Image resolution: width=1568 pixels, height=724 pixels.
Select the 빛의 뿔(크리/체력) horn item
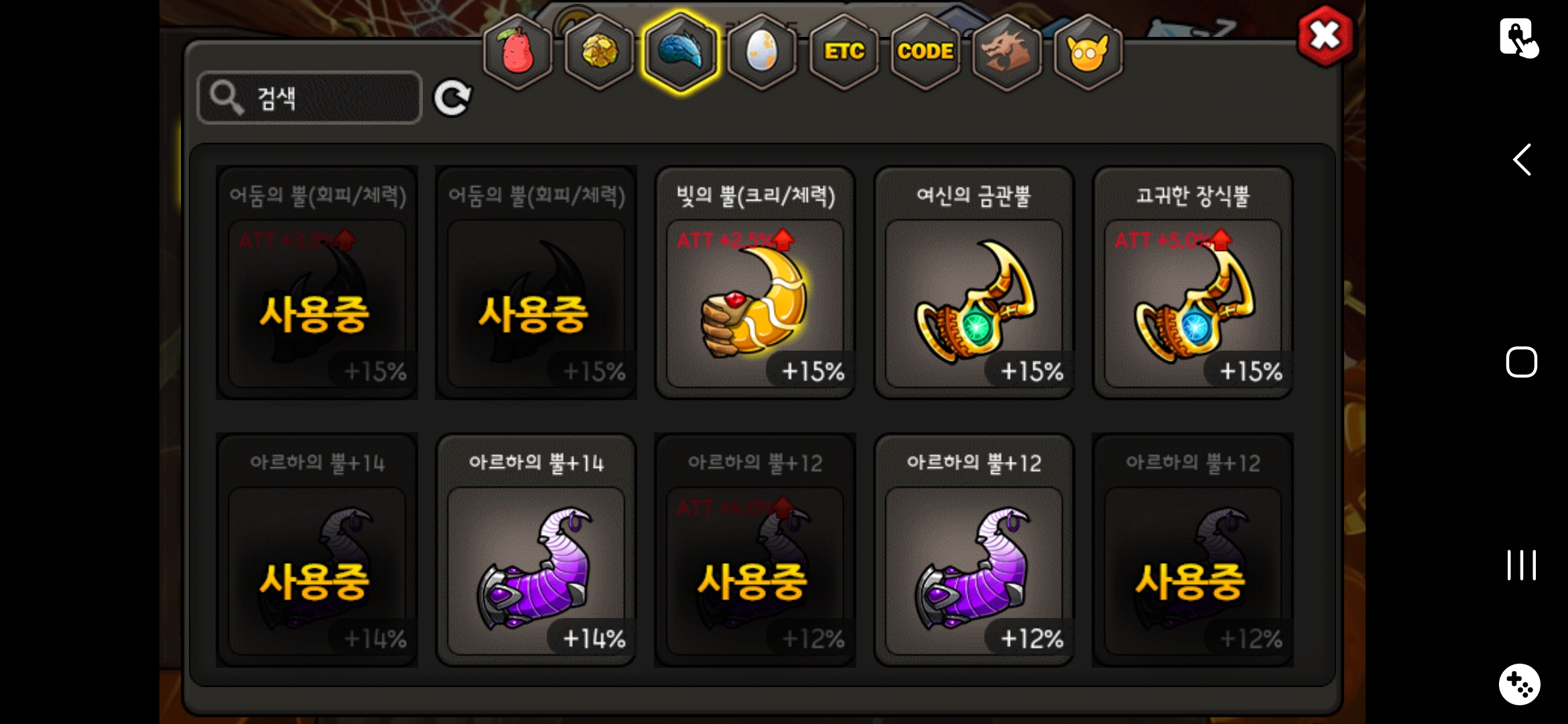point(755,283)
